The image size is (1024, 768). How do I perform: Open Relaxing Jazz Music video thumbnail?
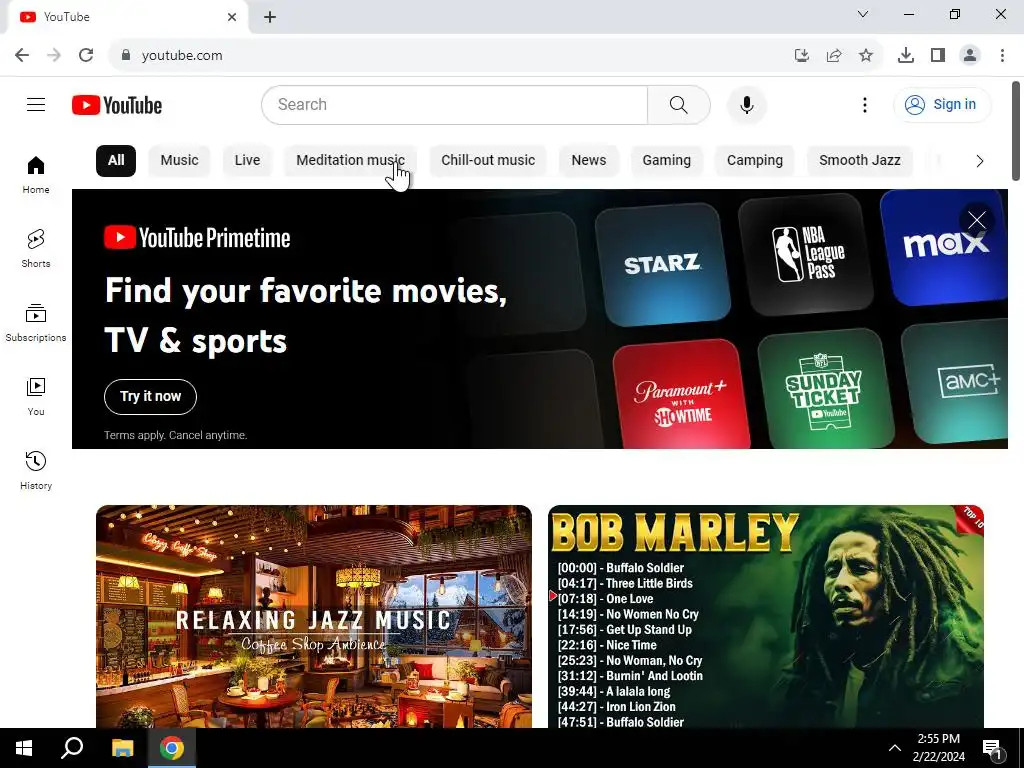[x=313, y=616]
